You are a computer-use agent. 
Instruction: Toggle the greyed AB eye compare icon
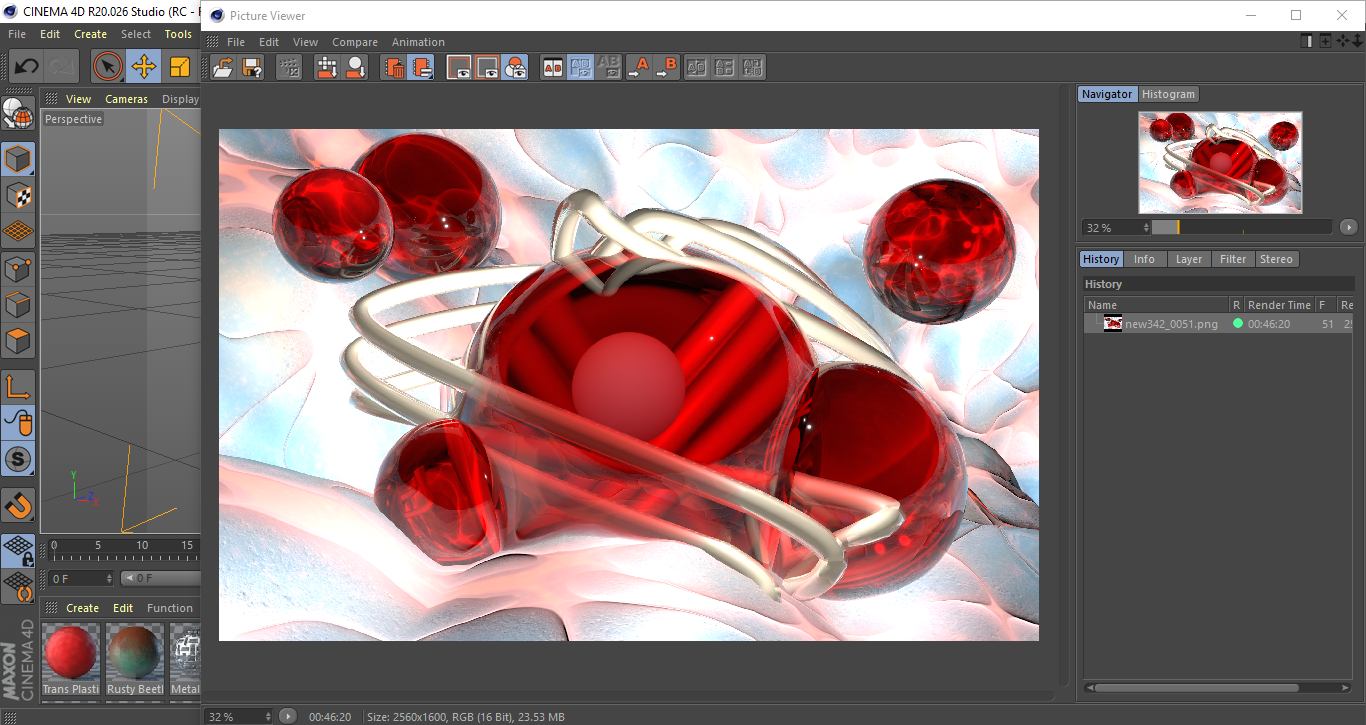pyautogui.click(x=608, y=67)
